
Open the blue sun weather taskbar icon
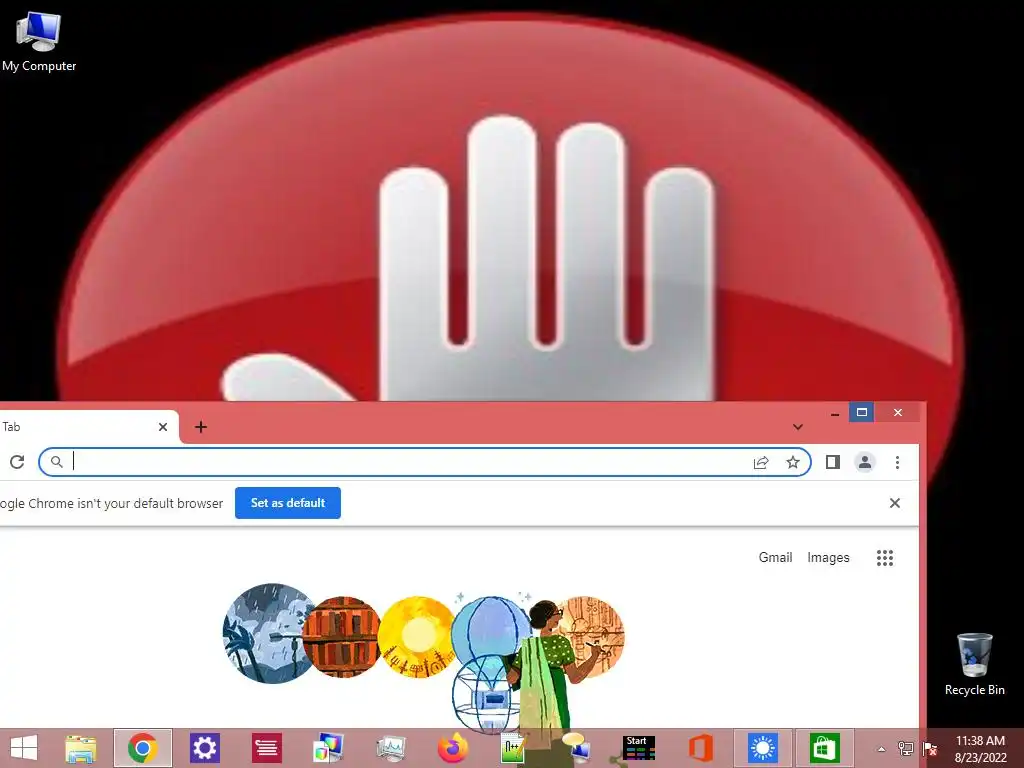(x=762, y=748)
